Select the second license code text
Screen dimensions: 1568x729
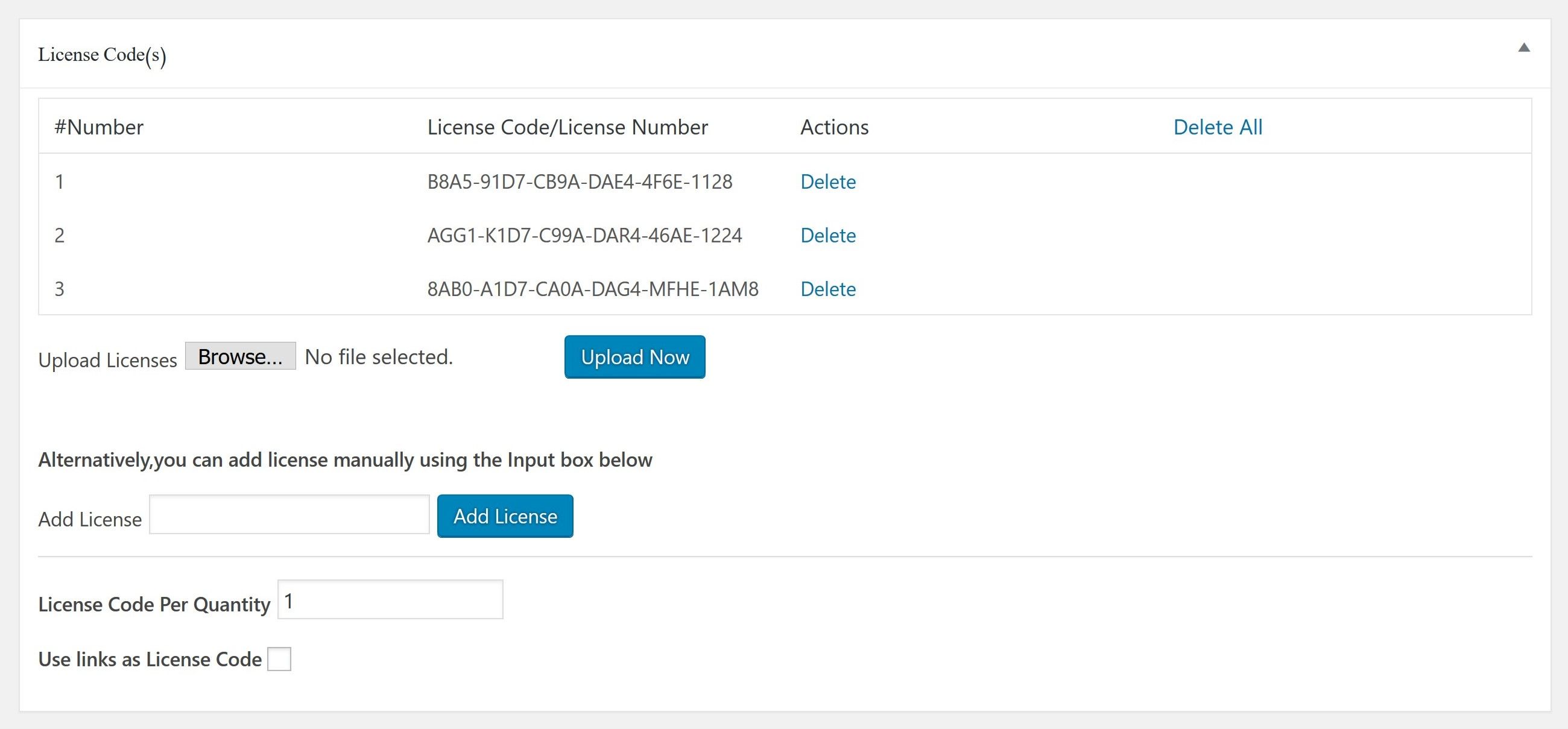(584, 236)
